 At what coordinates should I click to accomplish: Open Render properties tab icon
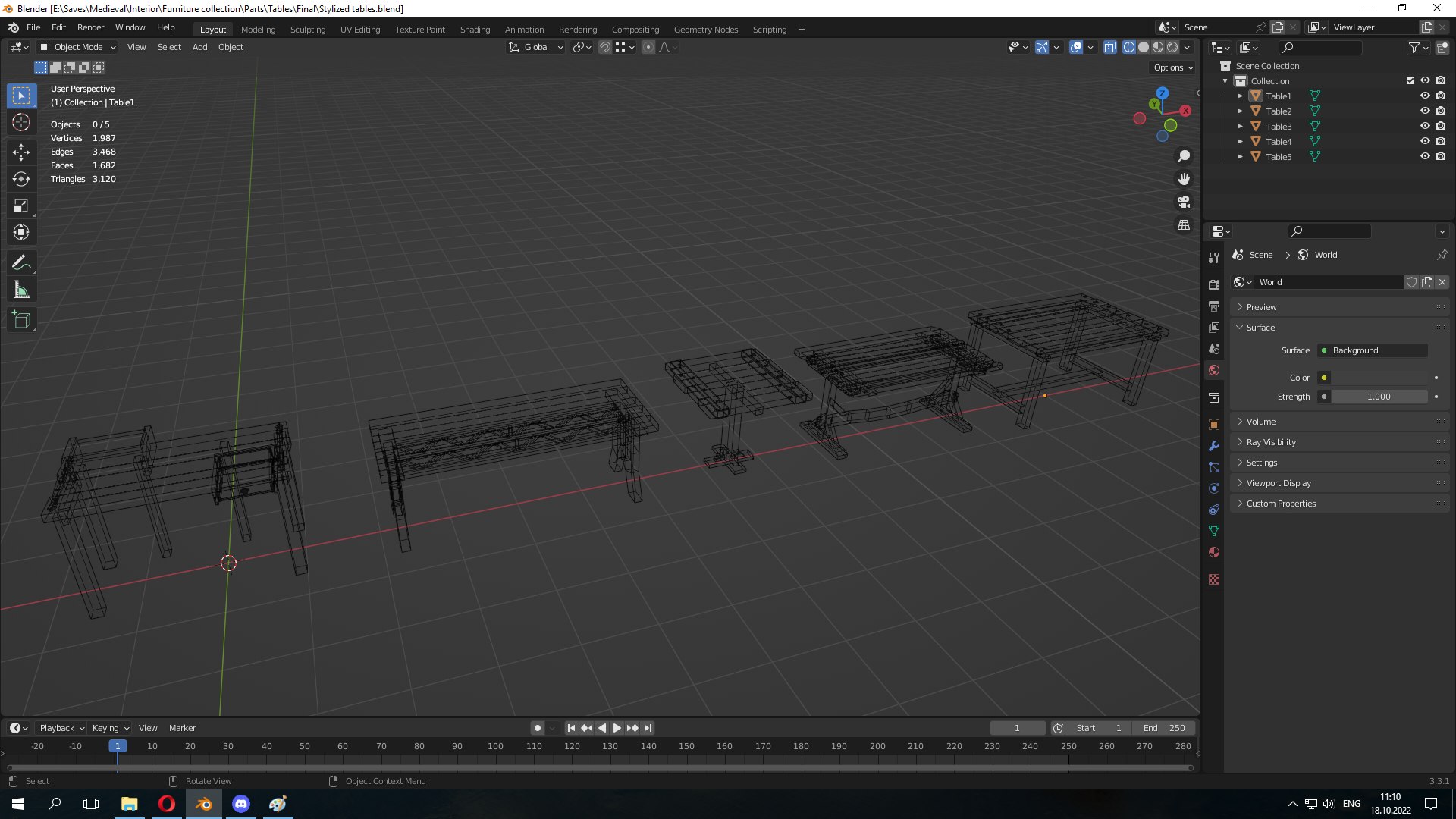click(1214, 284)
